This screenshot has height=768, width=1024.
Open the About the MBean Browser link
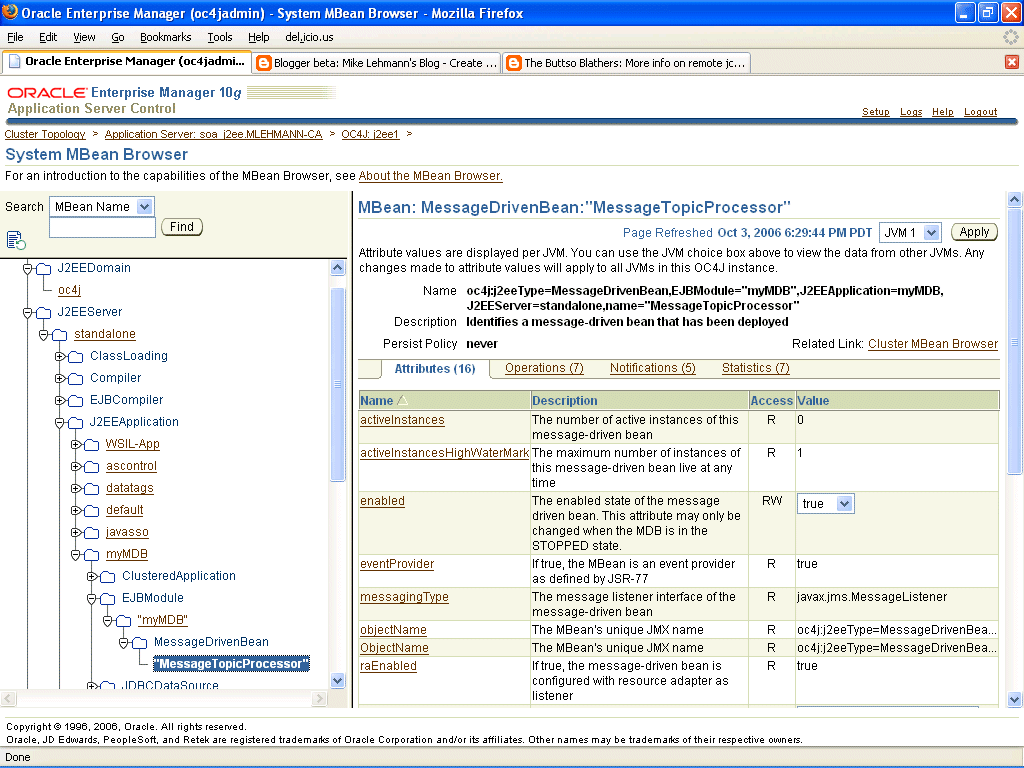click(x=430, y=176)
